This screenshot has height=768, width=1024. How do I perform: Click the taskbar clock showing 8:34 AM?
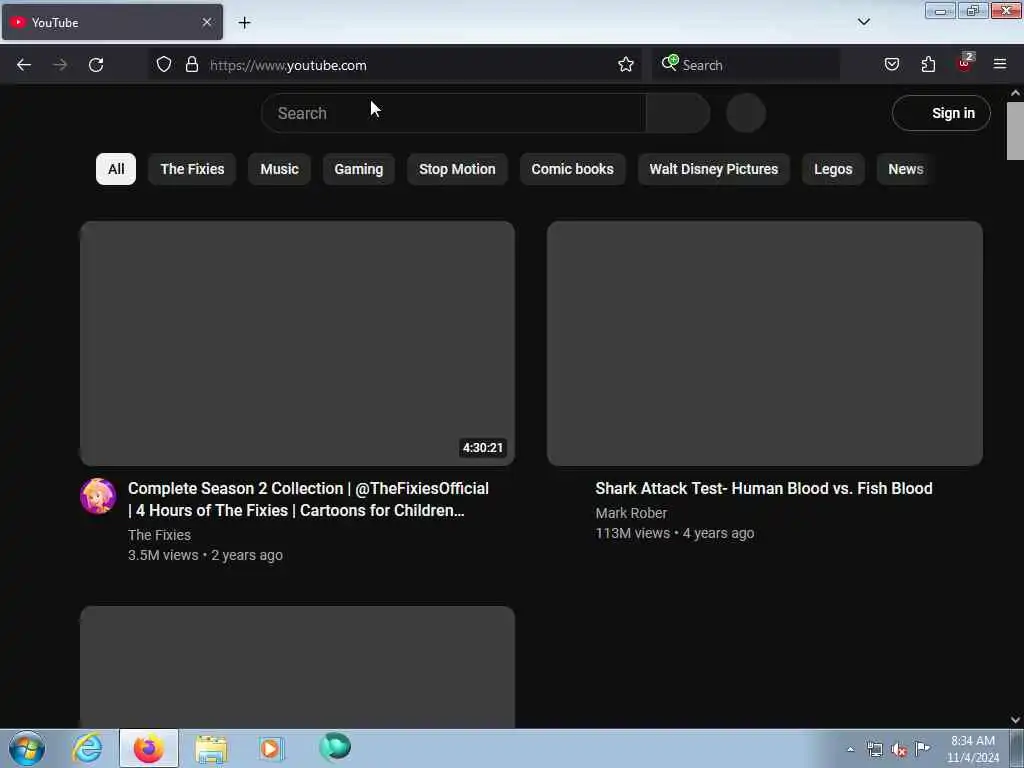tap(973, 749)
